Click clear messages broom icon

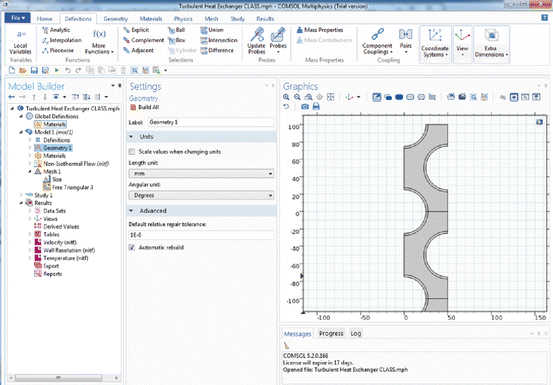tap(286, 346)
